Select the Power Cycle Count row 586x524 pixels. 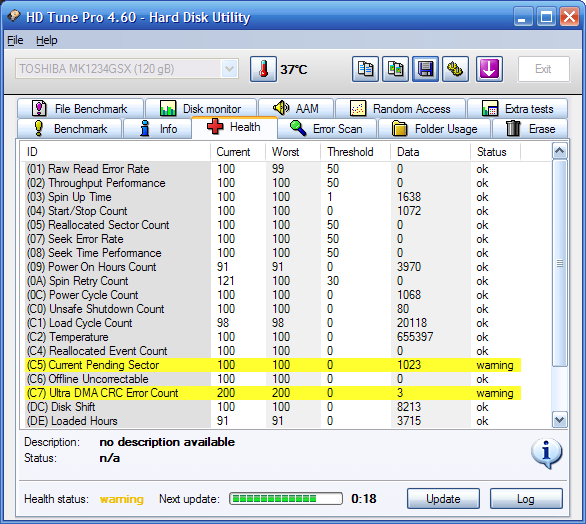(x=273, y=295)
